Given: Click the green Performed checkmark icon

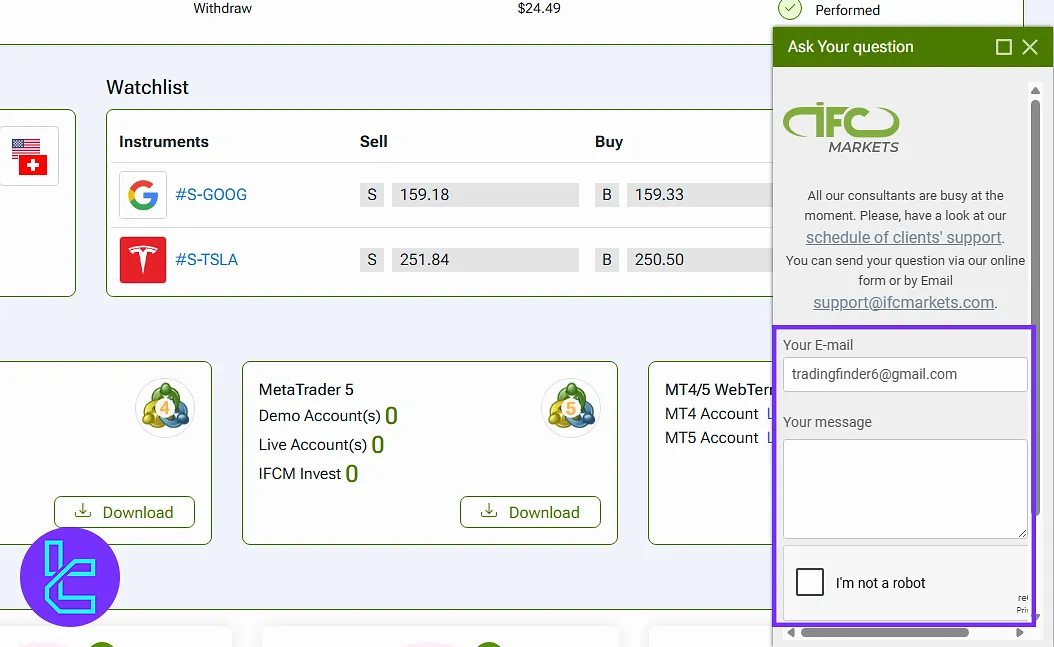Looking at the screenshot, I should pyautogui.click(x=790, y=9).
